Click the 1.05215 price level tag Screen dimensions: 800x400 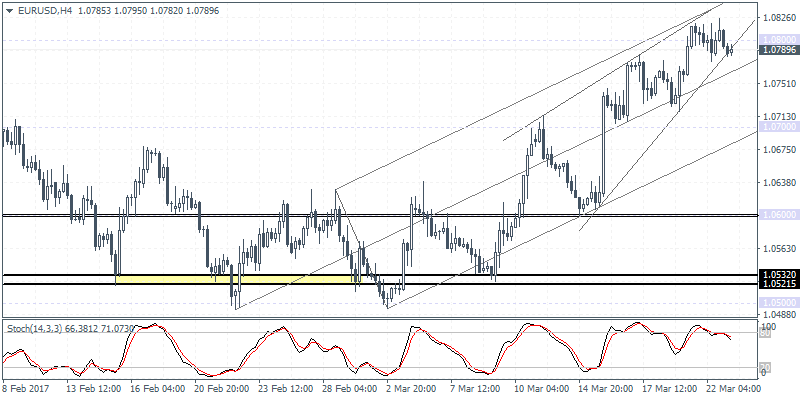[x=777, y=285]
